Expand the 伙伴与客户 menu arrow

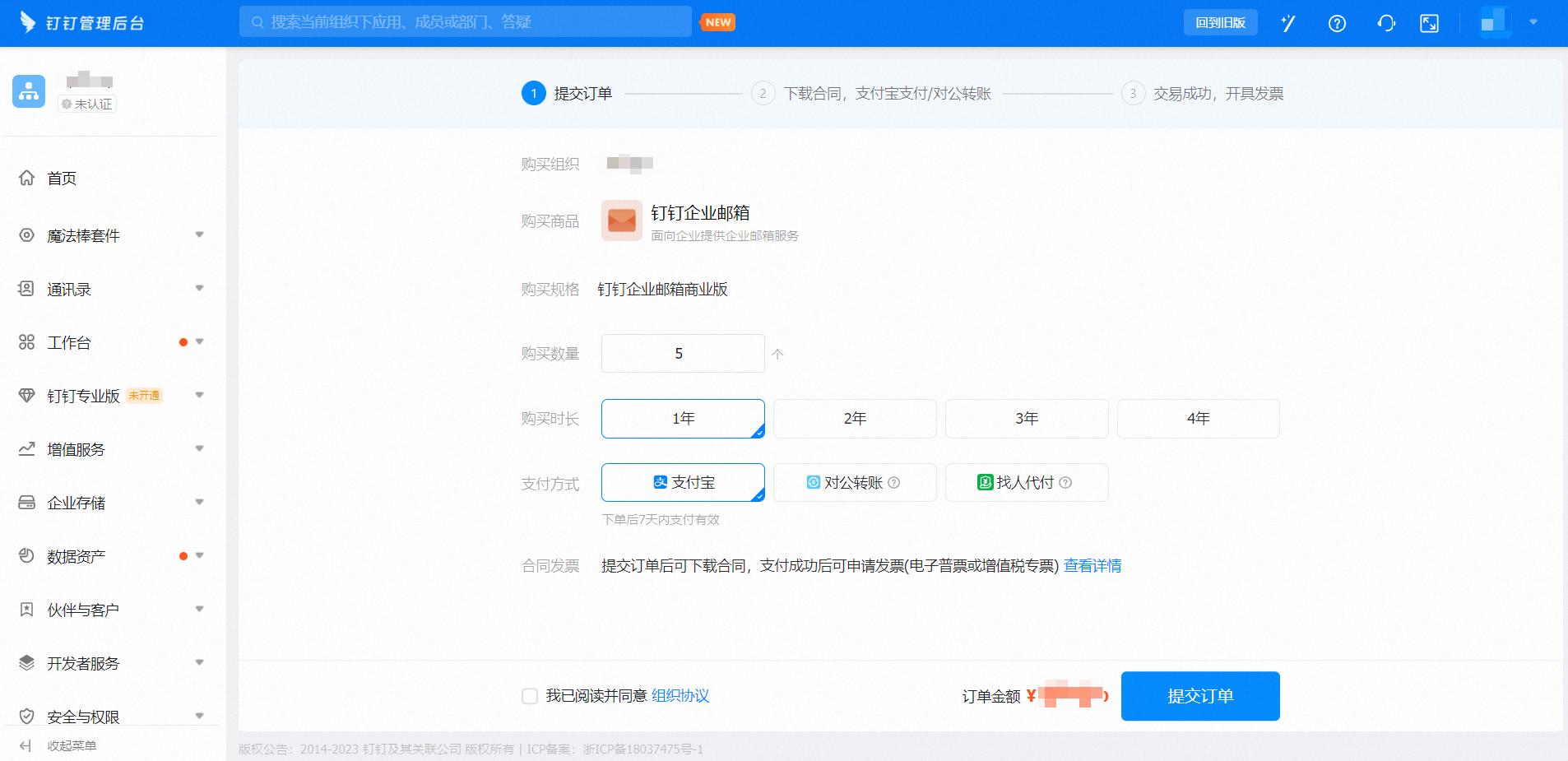pyautogui.click(x=199, y=610)
